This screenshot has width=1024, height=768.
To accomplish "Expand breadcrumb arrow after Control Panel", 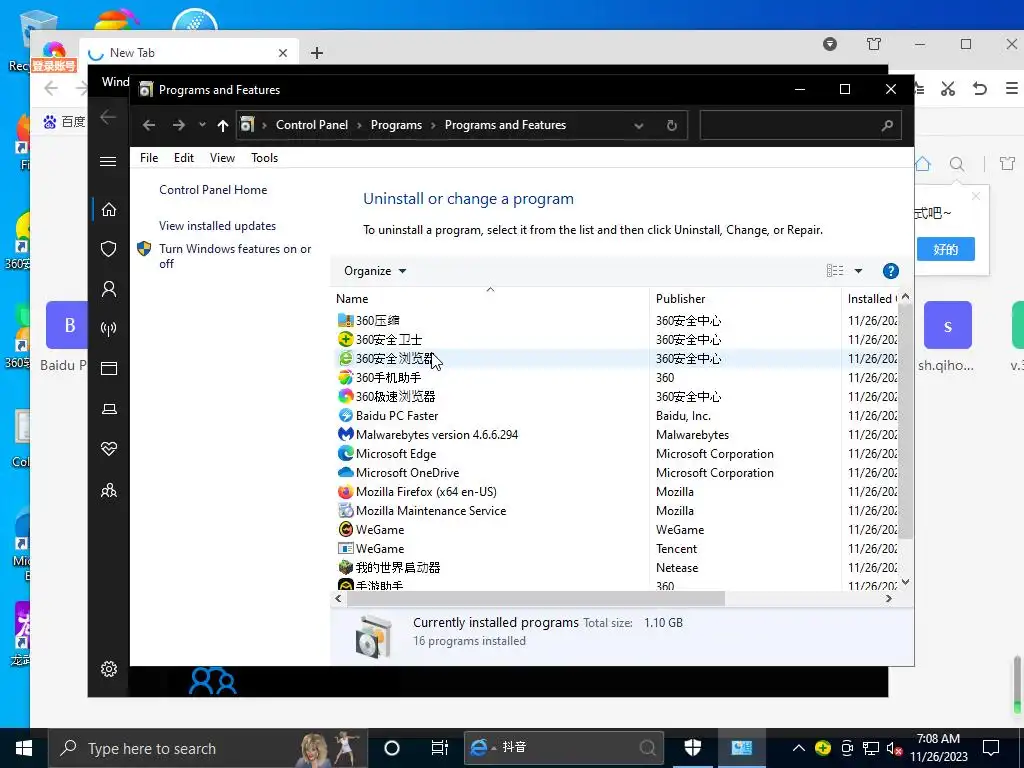I will (x=359, y=125).
